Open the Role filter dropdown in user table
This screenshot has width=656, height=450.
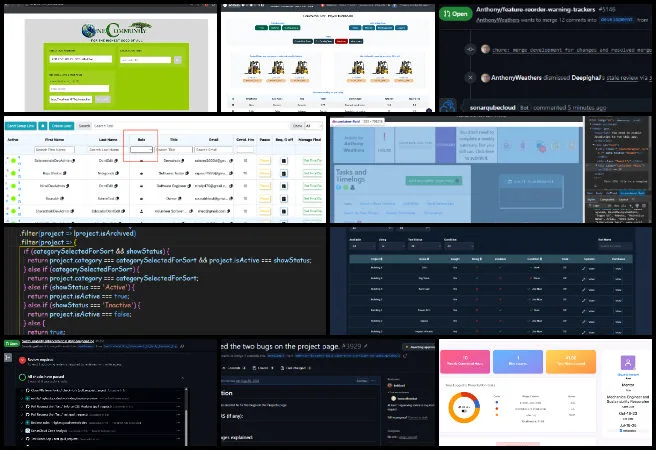(x=141, y=149)
